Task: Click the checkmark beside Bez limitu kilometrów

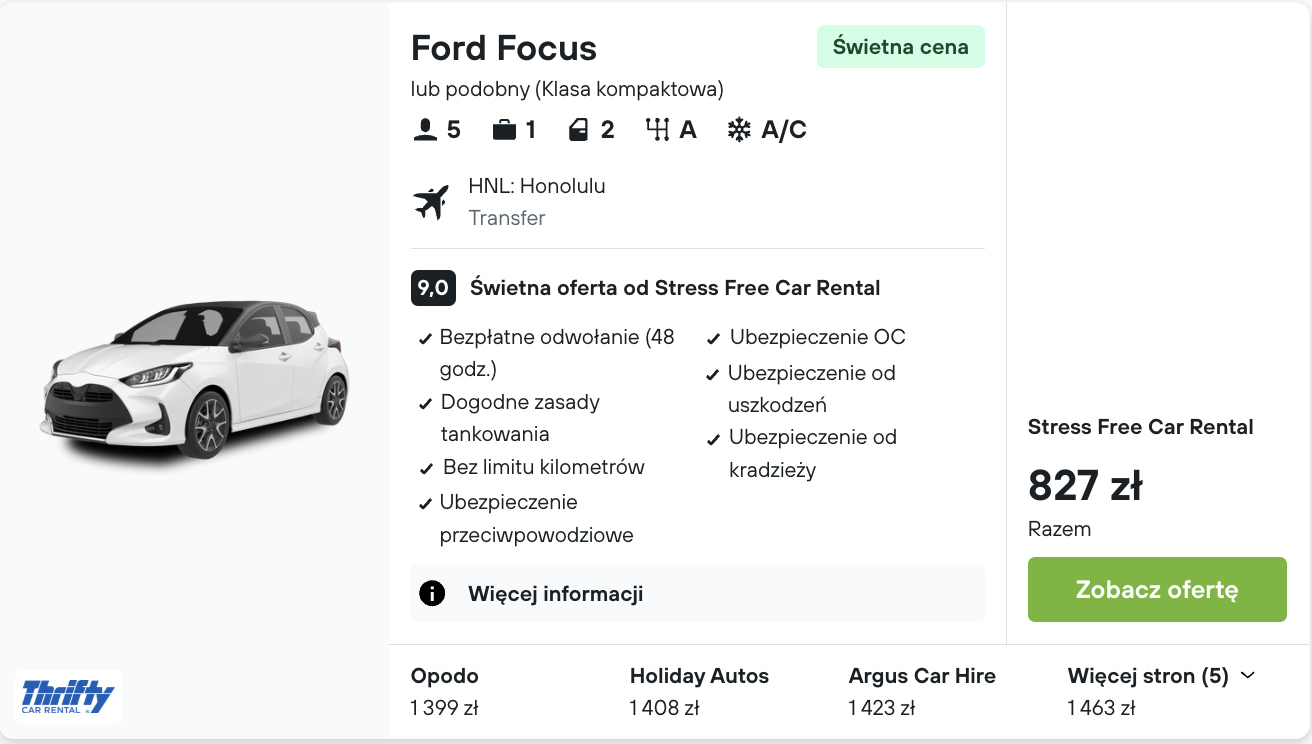Action: point(424,466)
